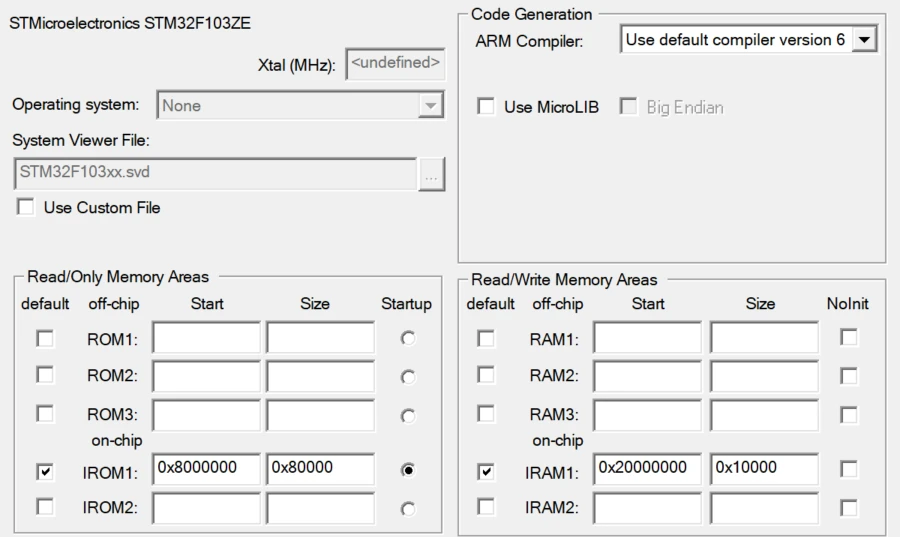Image resolution: width=900 pixels, height=537 pixels.
Task: Click the Read/Only Memory Areas group title
Action: 118,277
